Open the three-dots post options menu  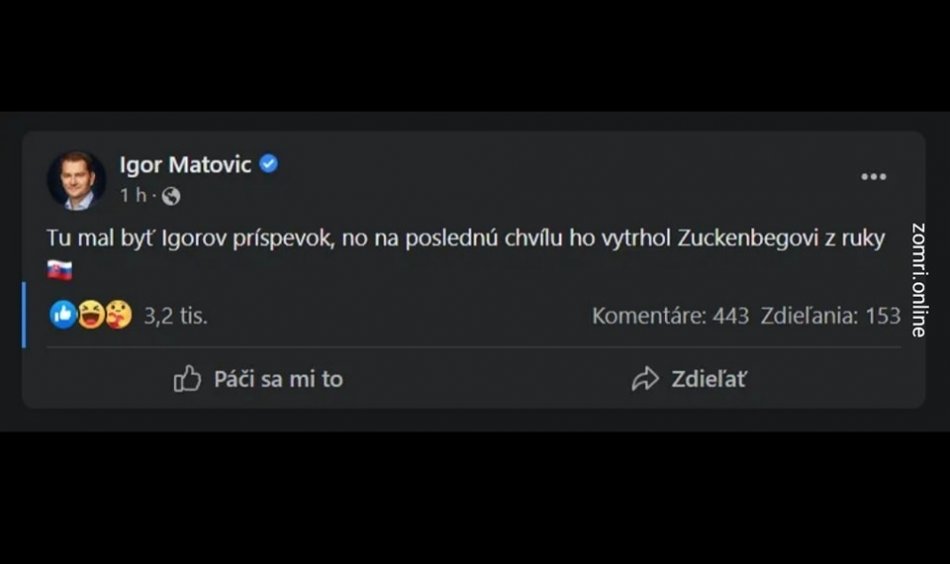[x=873, y=177]
